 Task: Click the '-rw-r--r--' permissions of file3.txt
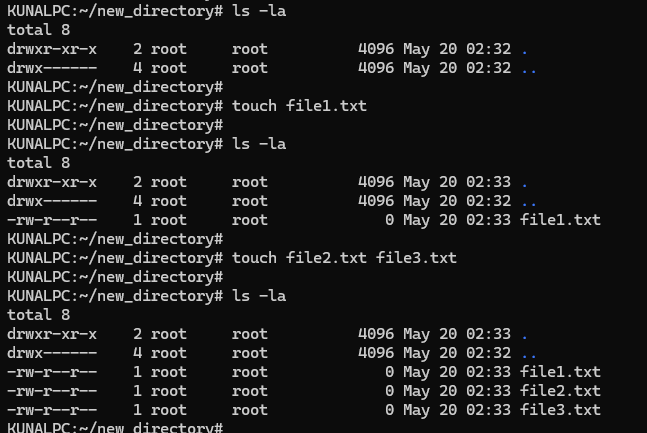click(x=52, y=410)
